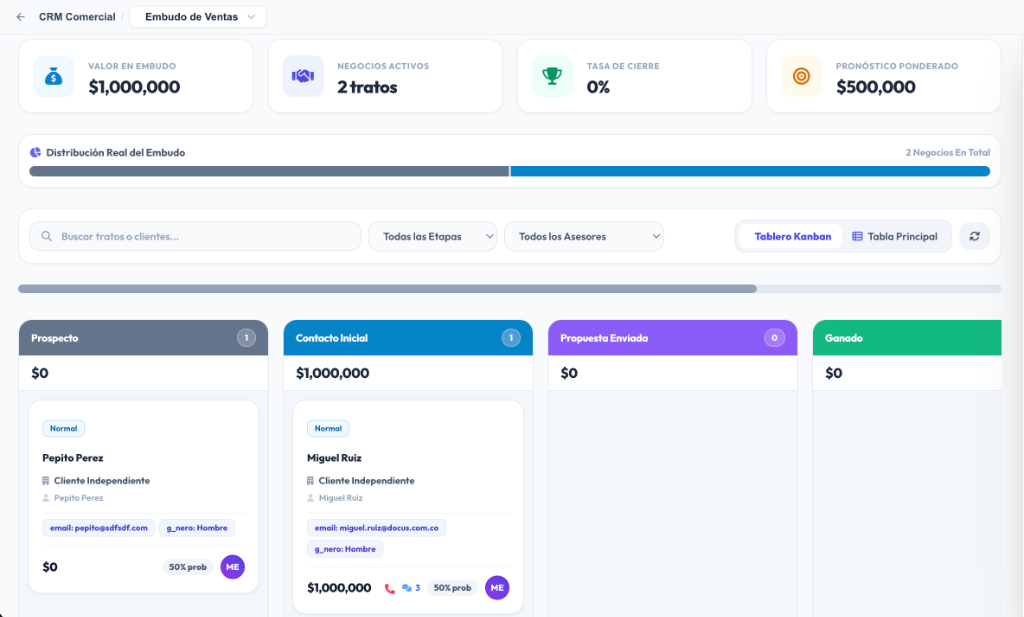Click the table icon in Tabla Principal

[857, 236]
